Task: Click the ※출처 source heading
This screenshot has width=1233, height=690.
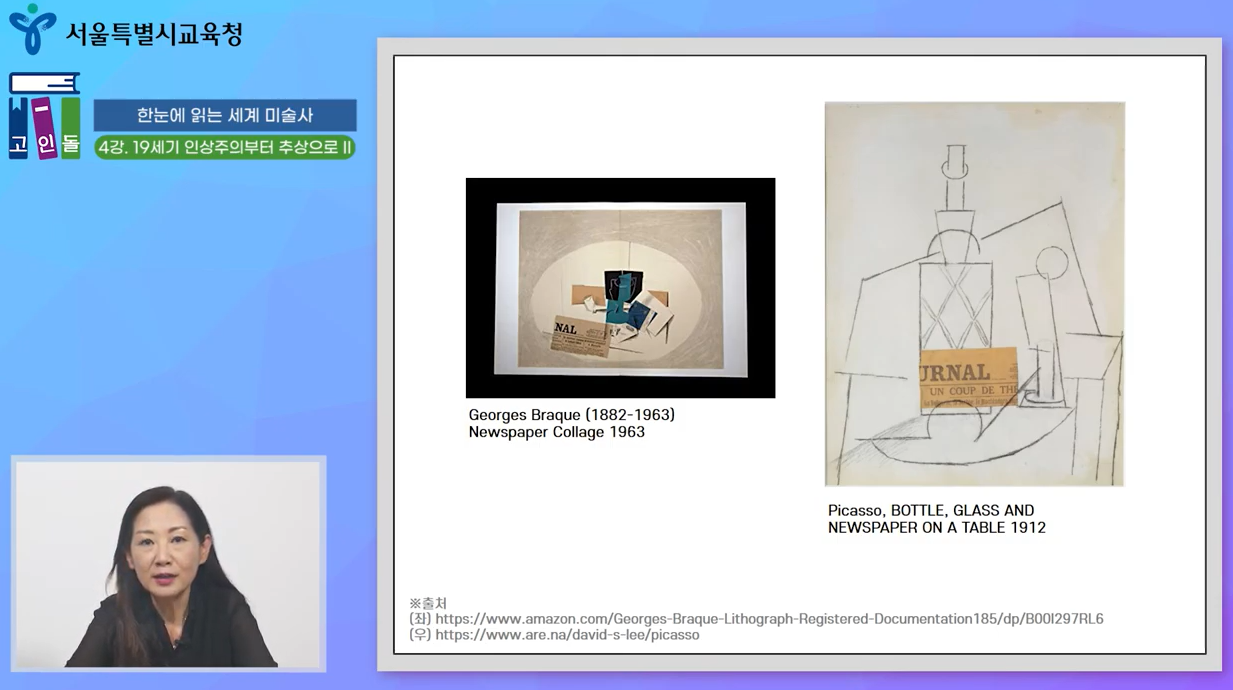Action: coord(428,603)
